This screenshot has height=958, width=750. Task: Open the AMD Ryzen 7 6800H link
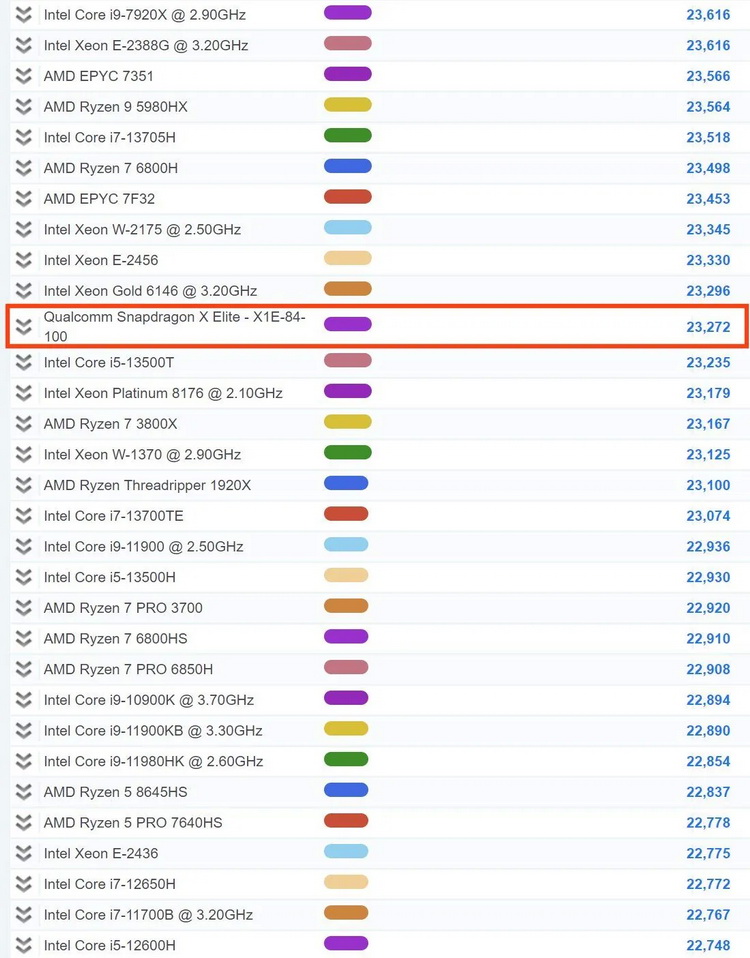coord(111,168)
